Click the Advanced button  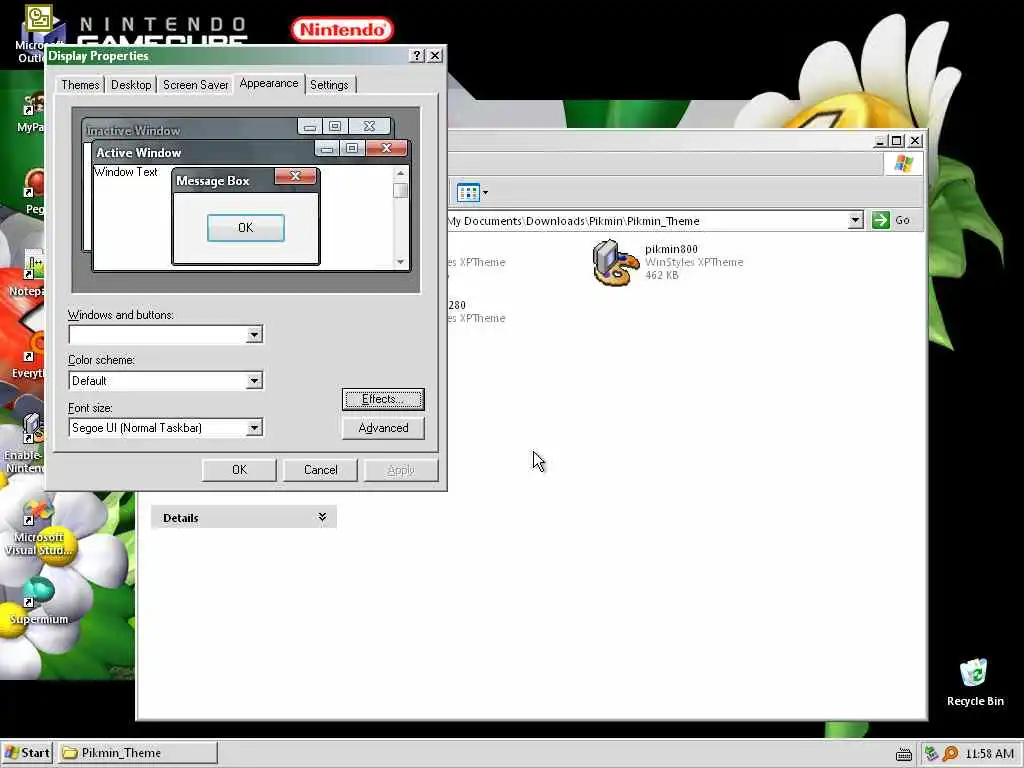[383, 428]
